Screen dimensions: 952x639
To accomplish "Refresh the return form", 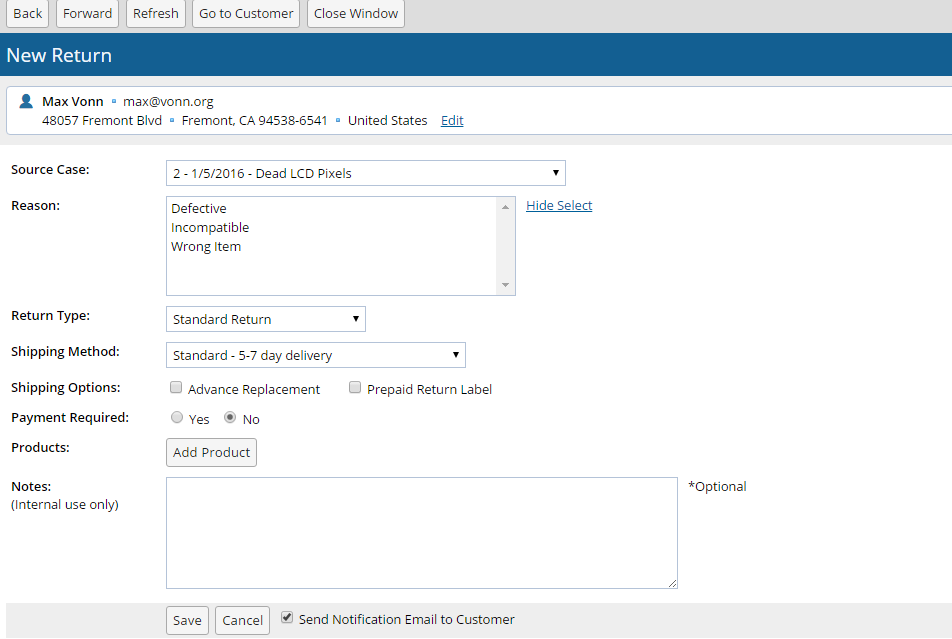I will 155,14.
